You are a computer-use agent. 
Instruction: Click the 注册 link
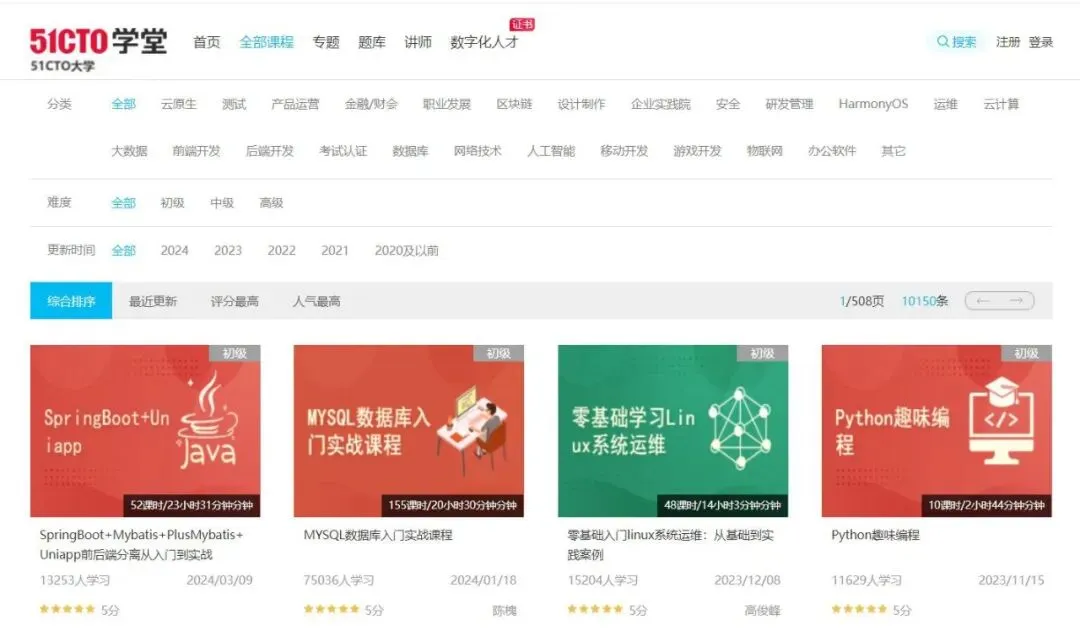click(1008, 42)
